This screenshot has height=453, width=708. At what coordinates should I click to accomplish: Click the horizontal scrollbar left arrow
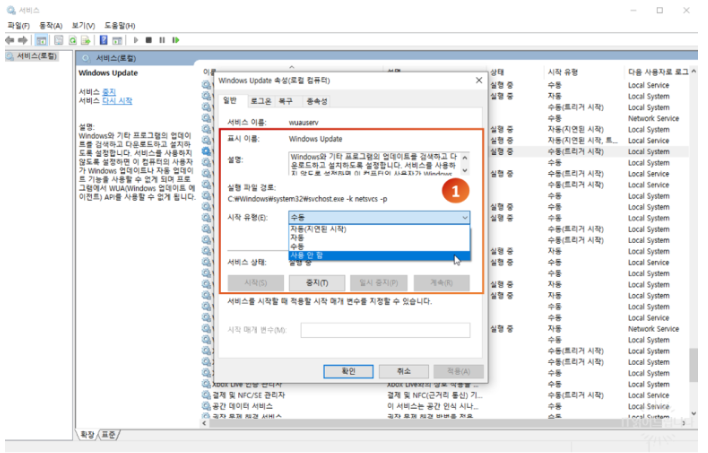[205, 423]
